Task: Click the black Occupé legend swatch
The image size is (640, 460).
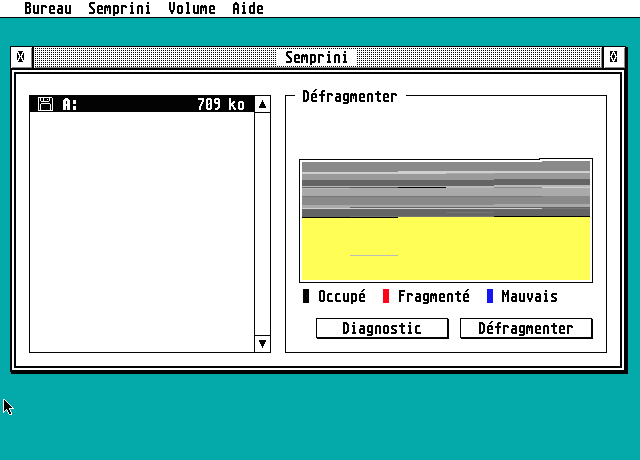Action: pos(306,296)
